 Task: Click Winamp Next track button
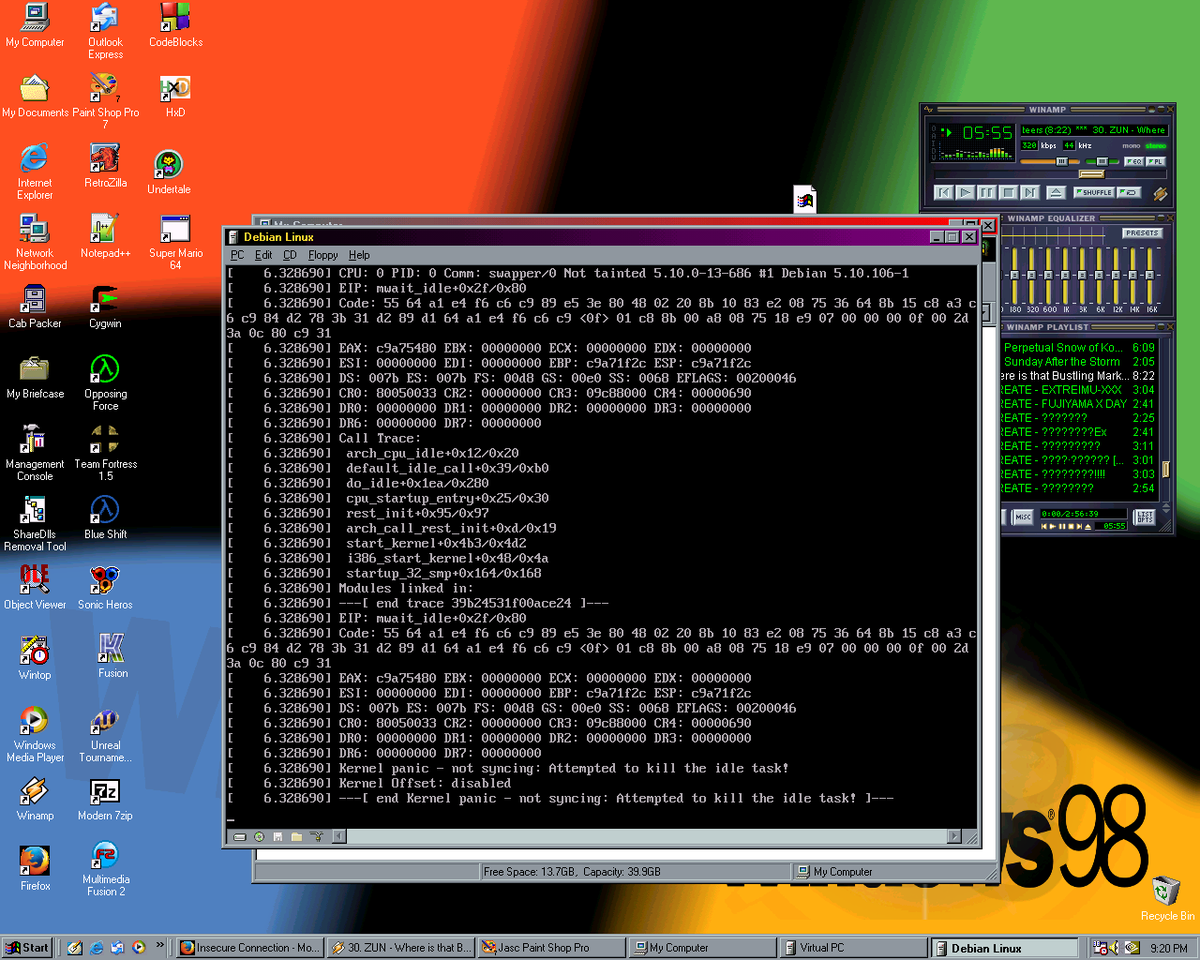1030,192
